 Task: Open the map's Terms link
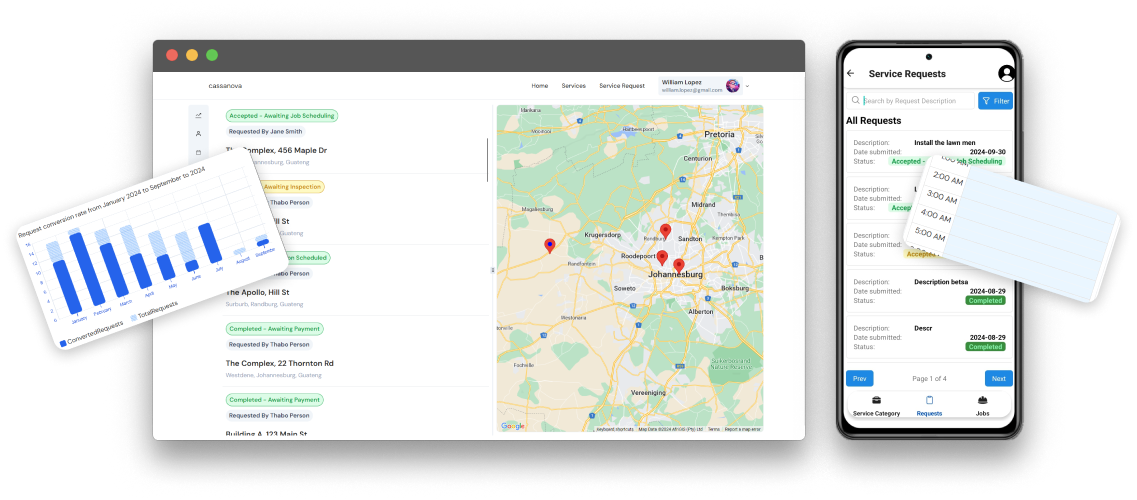coord(714,429)
